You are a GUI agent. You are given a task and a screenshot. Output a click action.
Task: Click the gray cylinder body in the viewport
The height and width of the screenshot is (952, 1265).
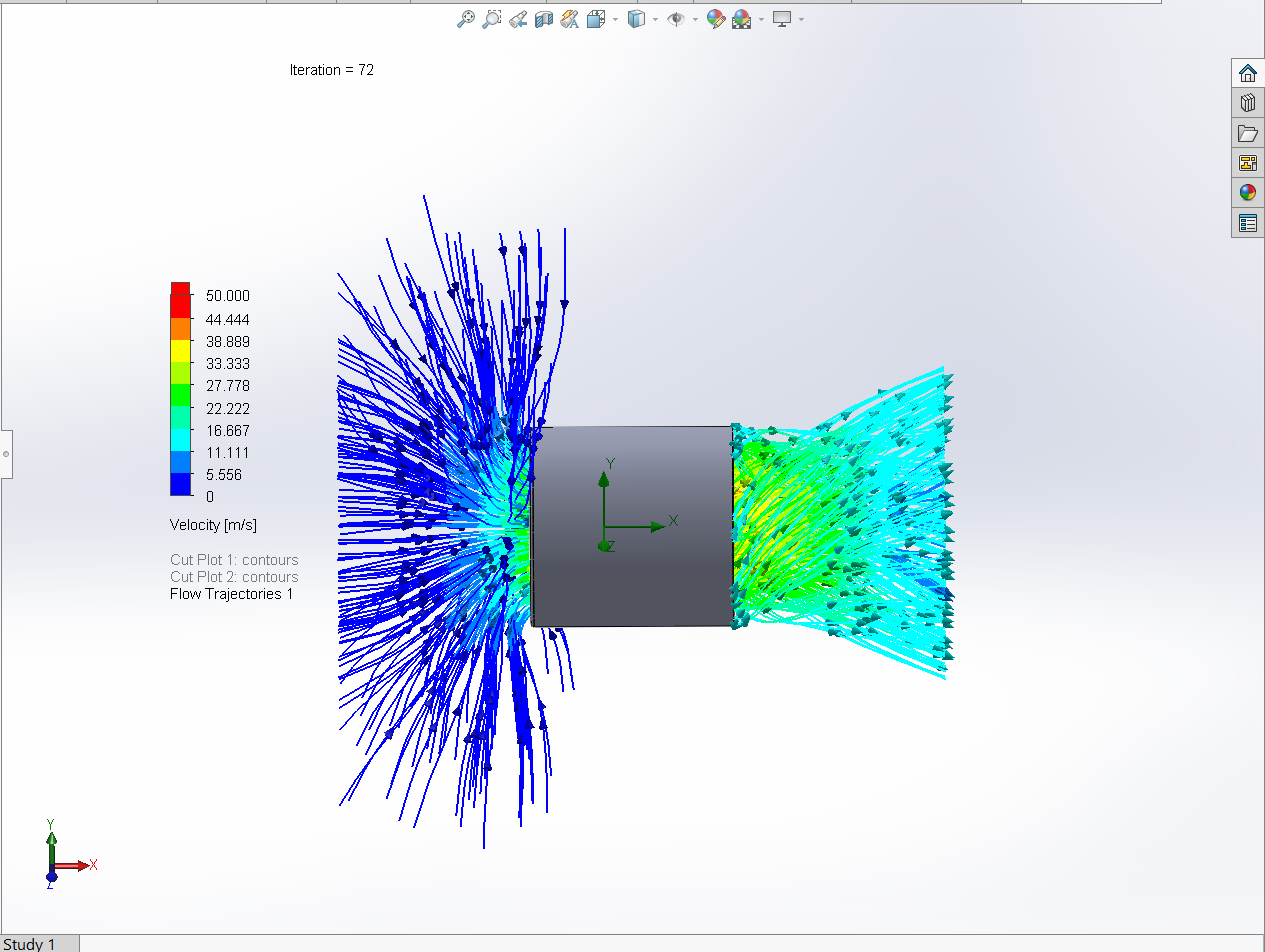[x=633, y=526]
